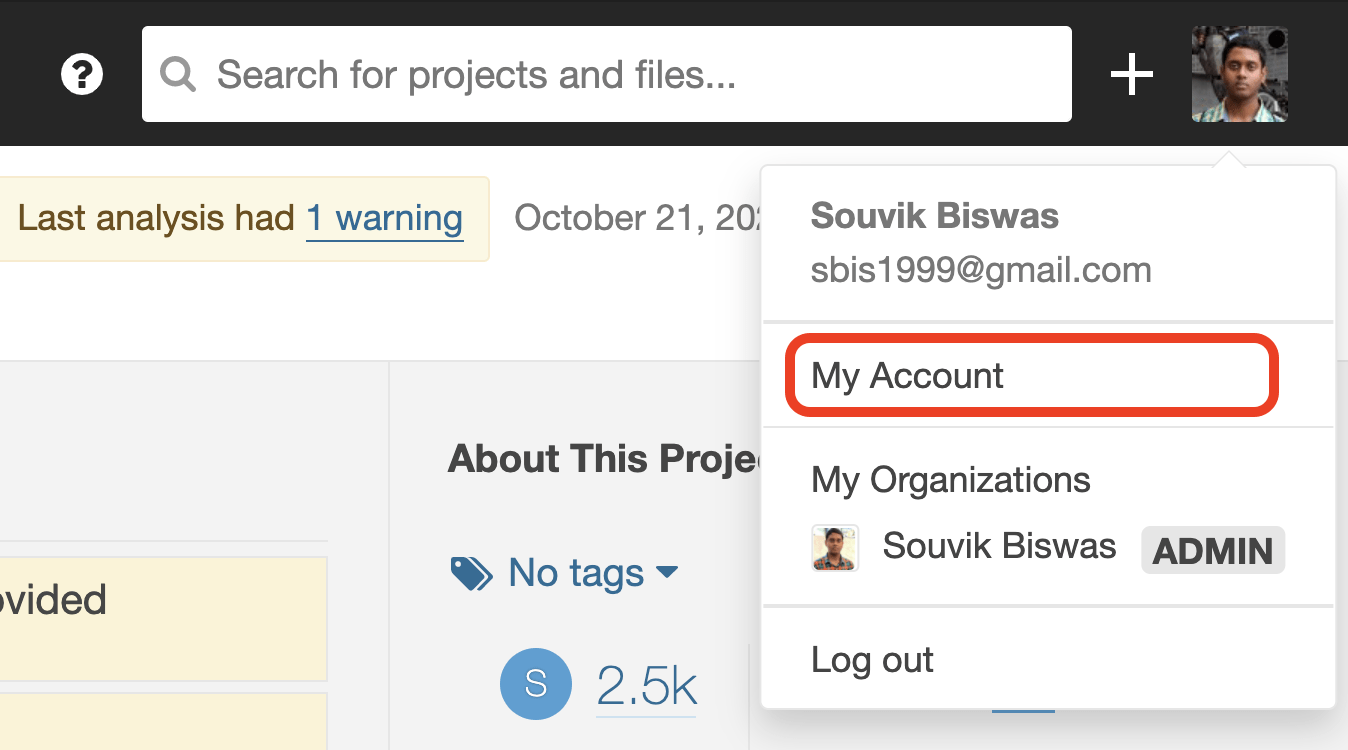
Task: Click the tag icon beside No tags
Action: point(469,572)
